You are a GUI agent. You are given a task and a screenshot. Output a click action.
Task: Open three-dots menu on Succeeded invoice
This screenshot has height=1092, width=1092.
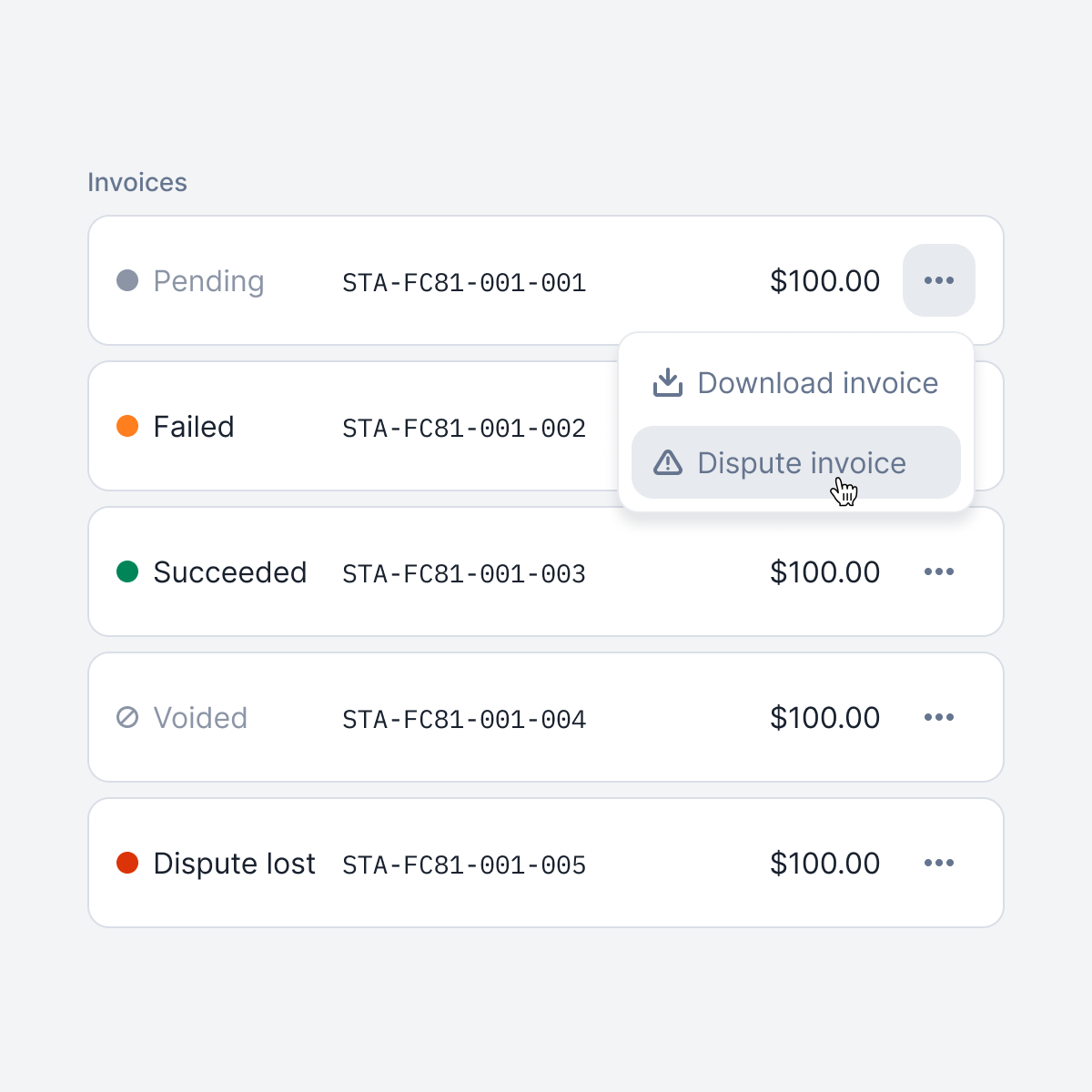pos(938,571)
